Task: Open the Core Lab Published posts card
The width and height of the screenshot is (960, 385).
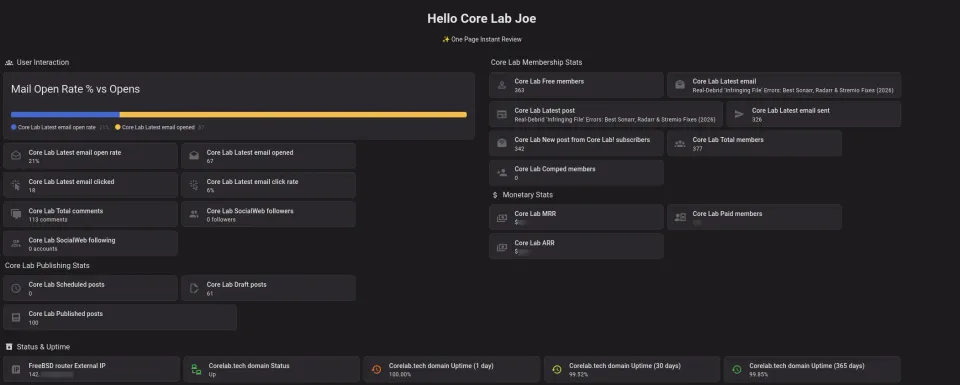Action: point(120,317)
